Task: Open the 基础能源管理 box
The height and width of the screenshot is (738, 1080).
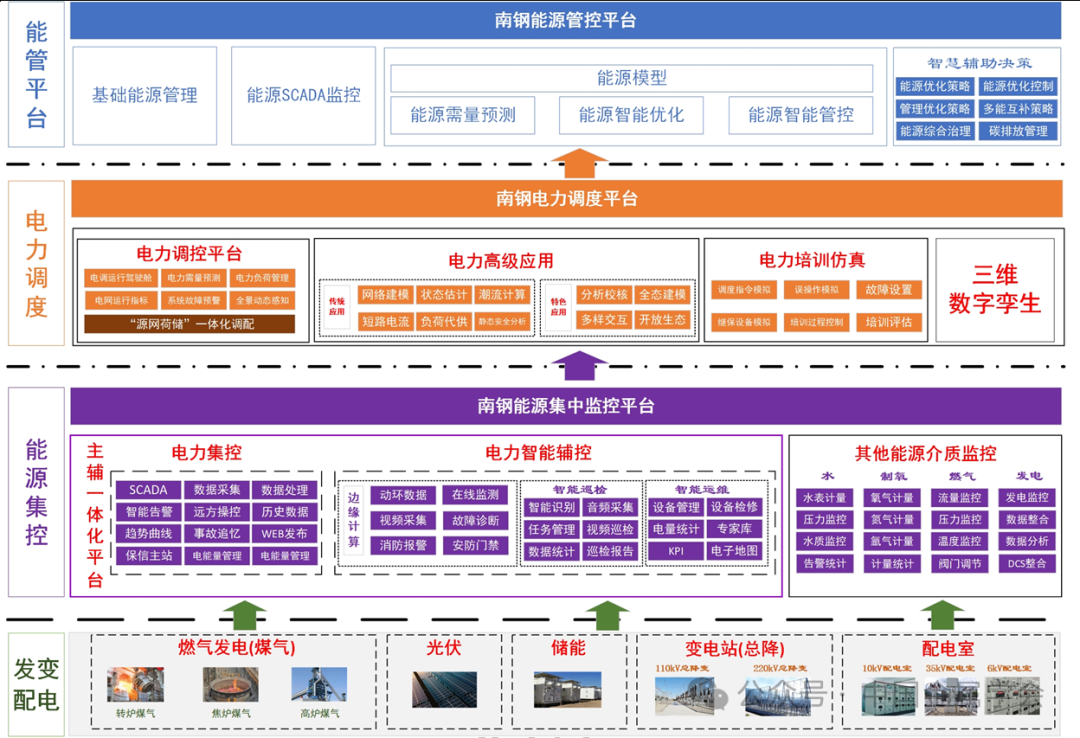Action: pyautogui.click(x=145, y=95)
